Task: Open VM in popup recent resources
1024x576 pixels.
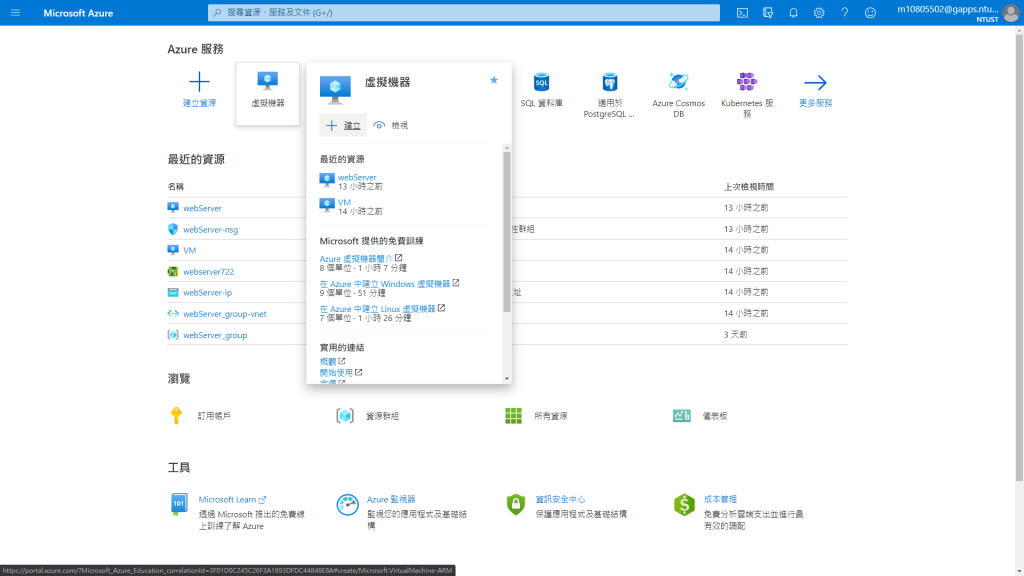Action: (344, 202)
